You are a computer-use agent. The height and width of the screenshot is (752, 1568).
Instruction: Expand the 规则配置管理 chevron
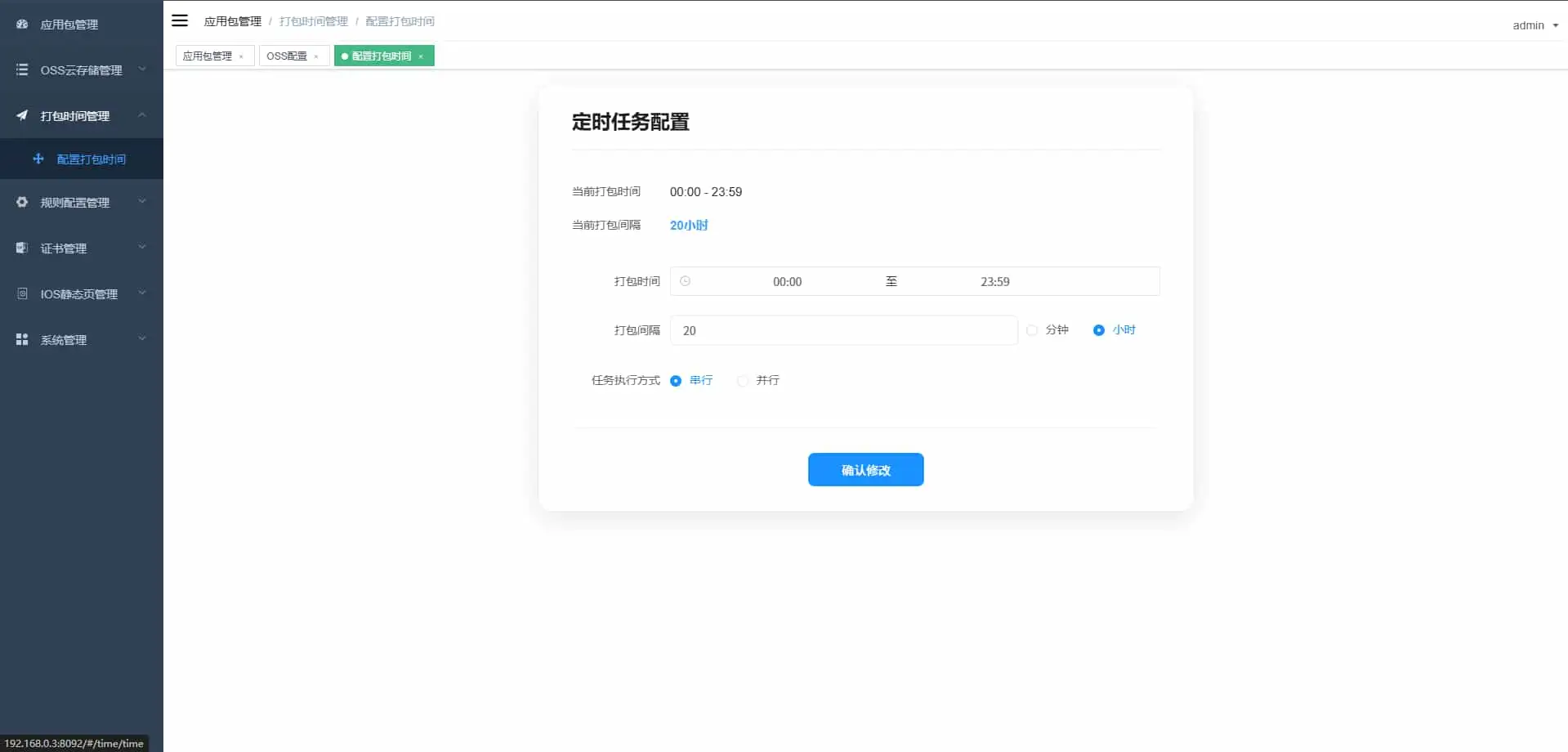pos(142,201)
